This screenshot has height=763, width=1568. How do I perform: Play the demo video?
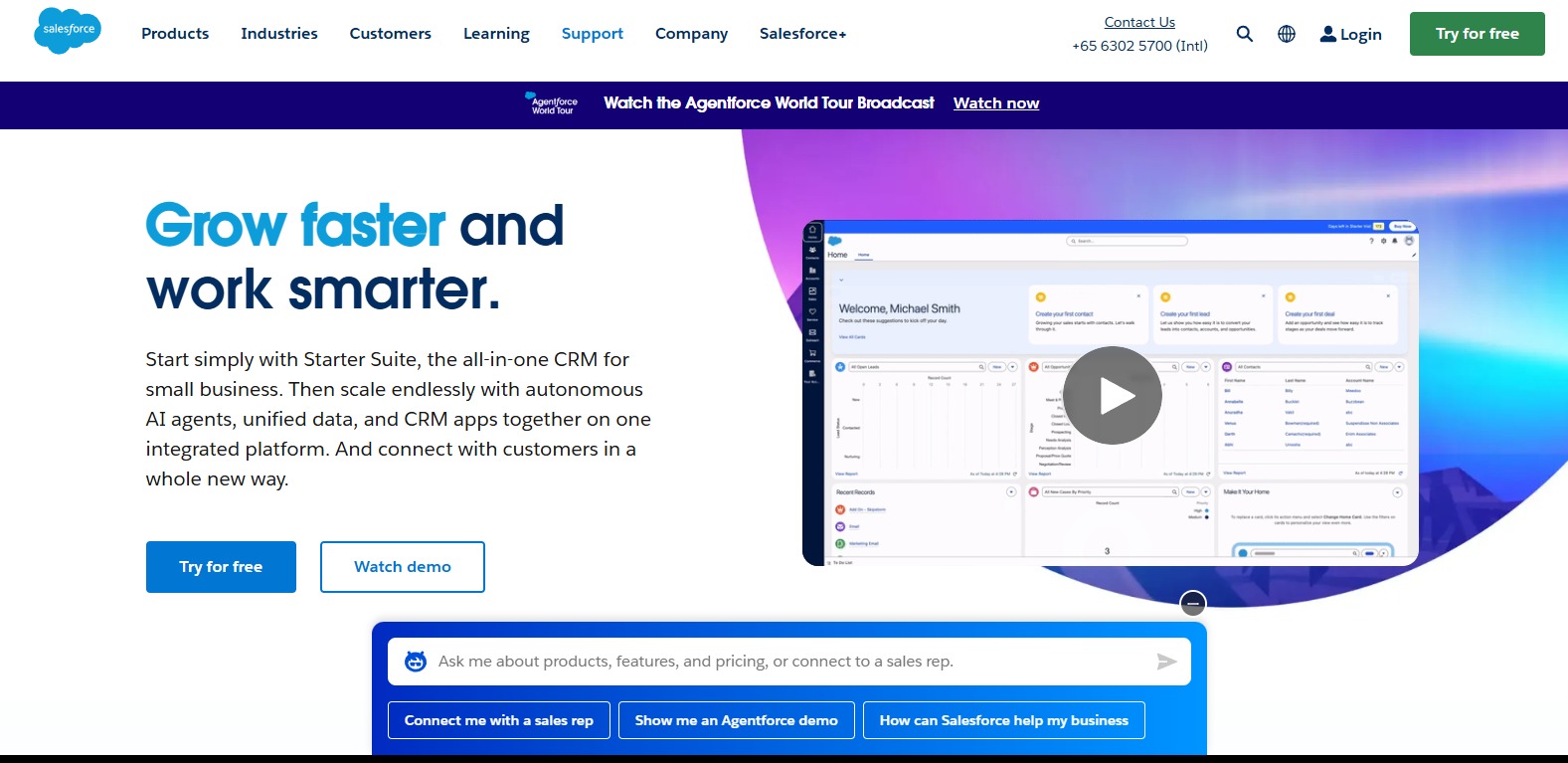coord(1113,396)
